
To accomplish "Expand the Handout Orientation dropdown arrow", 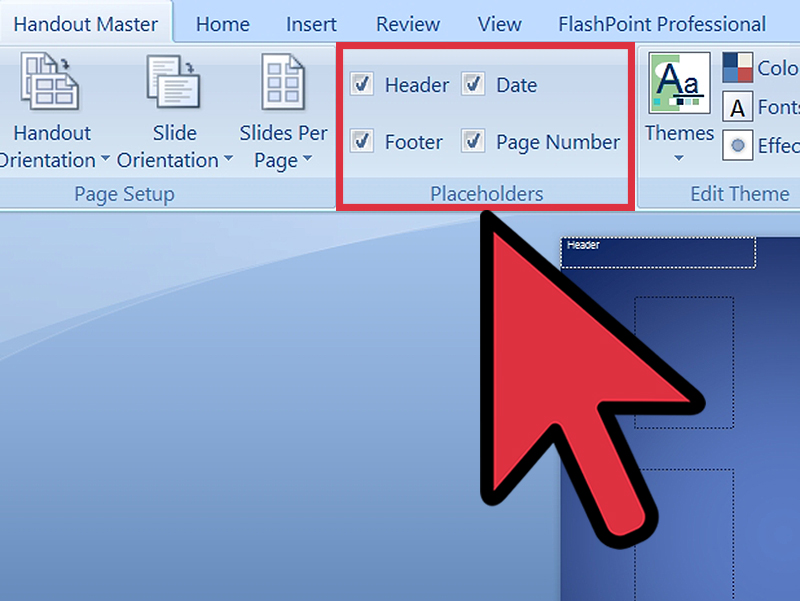I will point(105,159).
